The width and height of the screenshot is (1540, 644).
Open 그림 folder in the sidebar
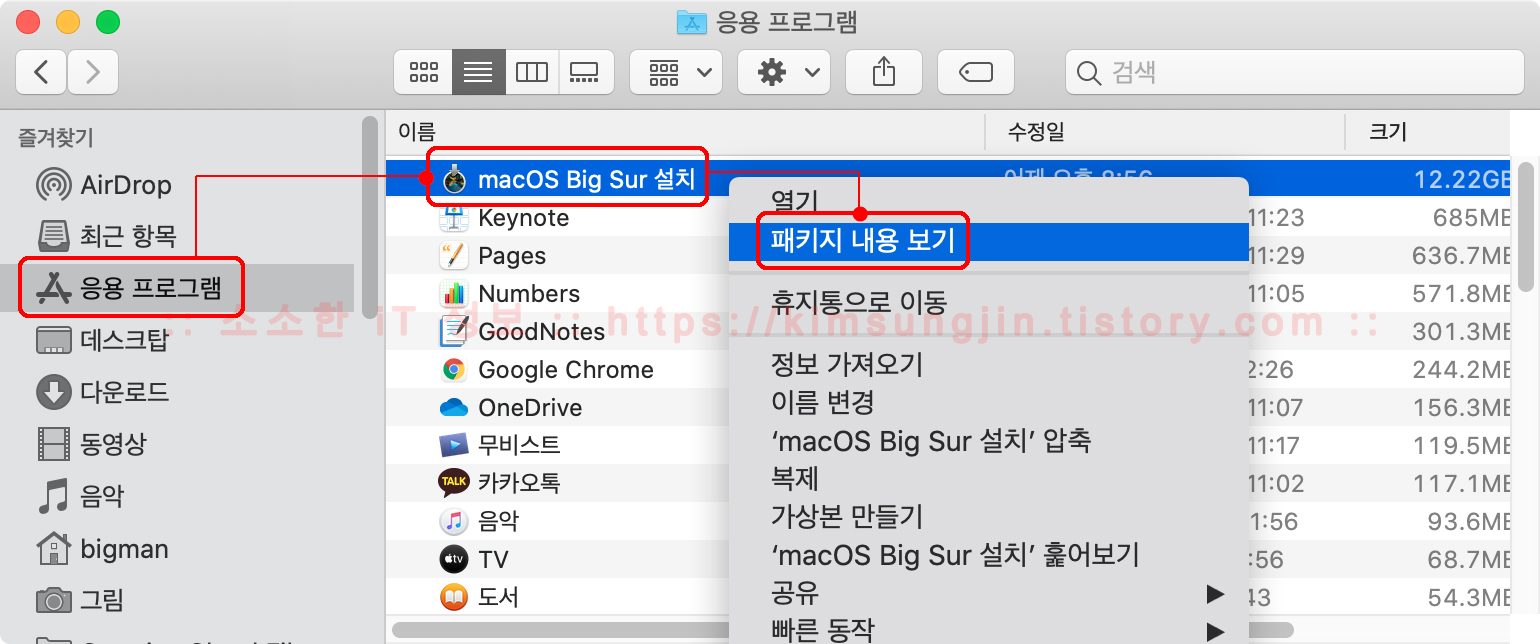click(x=80, y=600)
